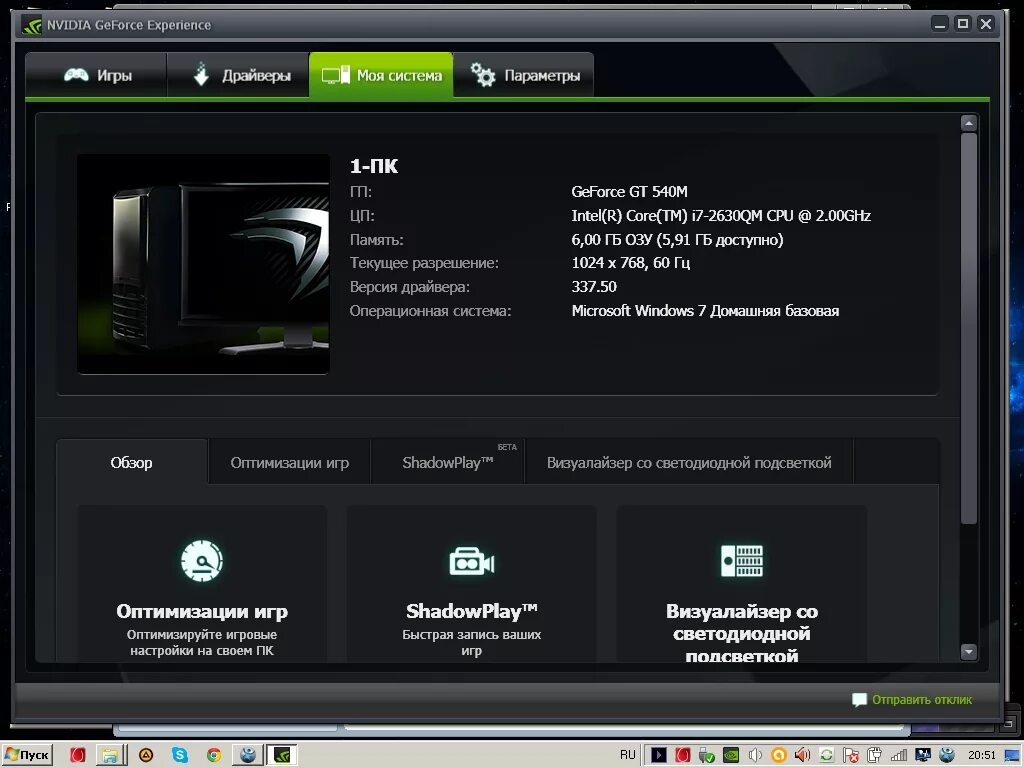Click the 1024 x 768, 60 Гц value
This screenshot has height=768, width=1024.
tap(631, 263)
